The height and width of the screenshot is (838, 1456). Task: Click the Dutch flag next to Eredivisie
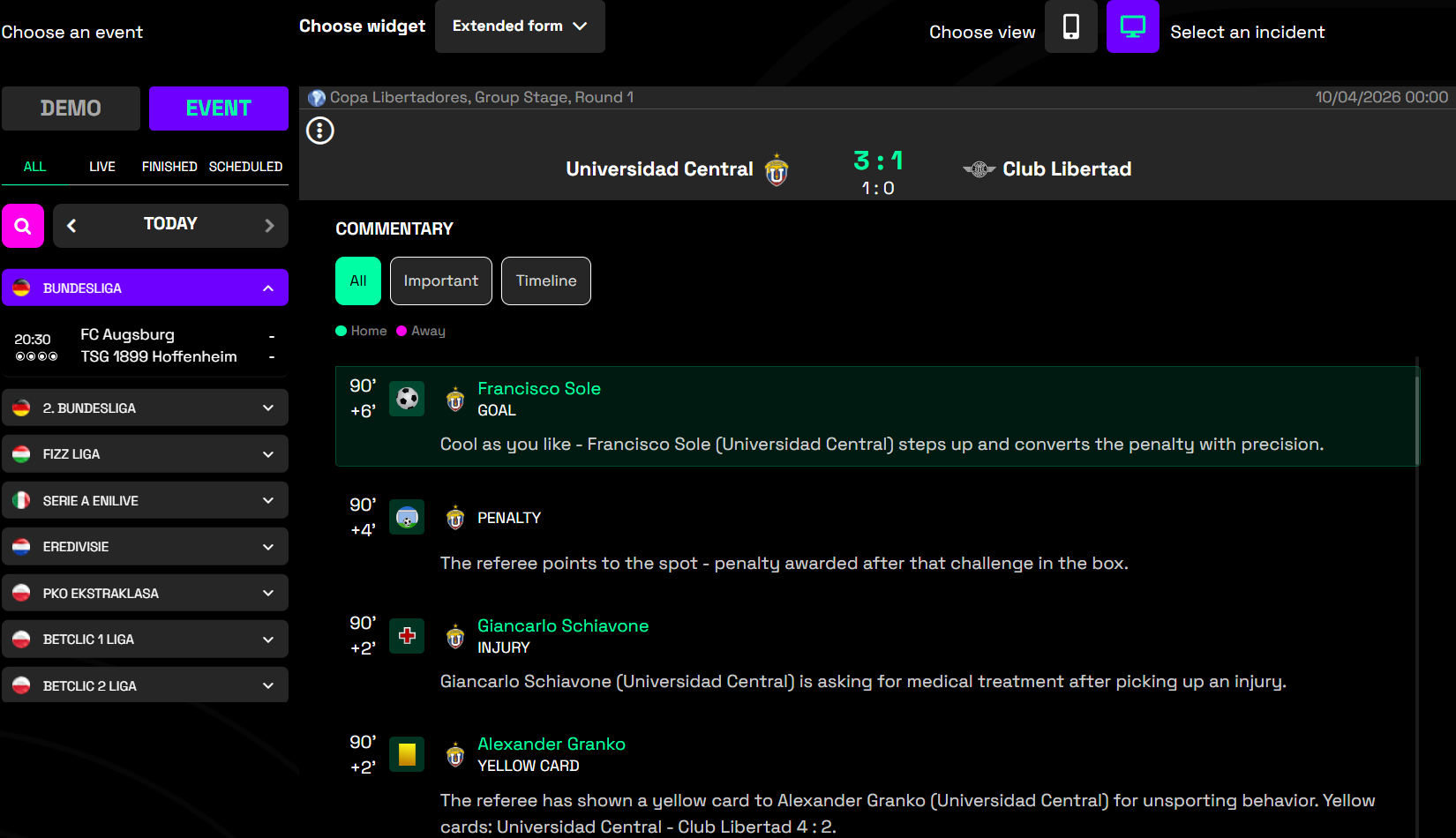click(21, 547)
